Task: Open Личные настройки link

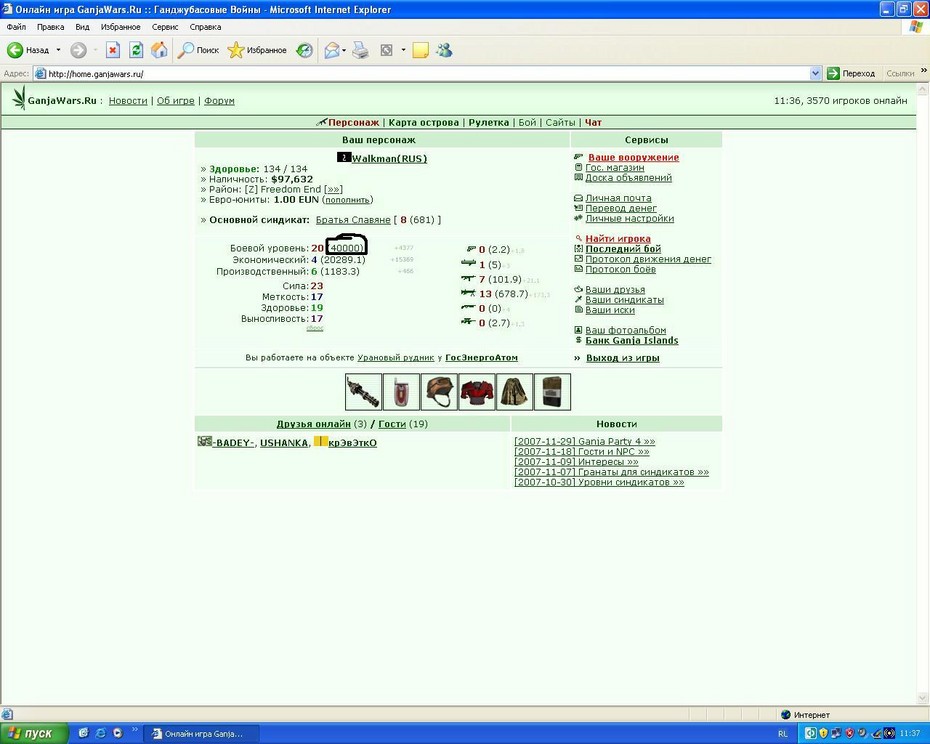Action: (629, 218)
